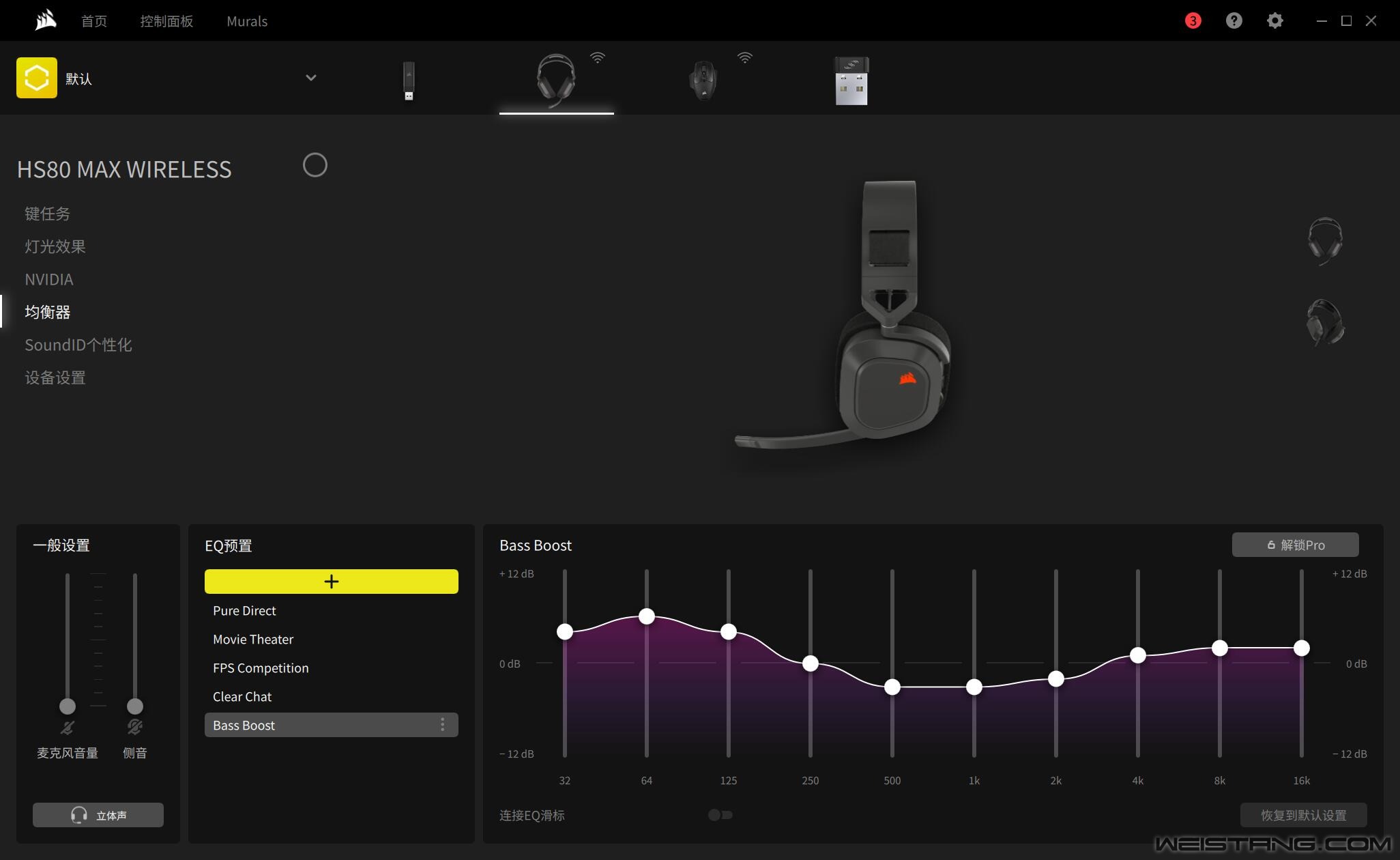1400x860 pixels.
Task: Click the muted microphone icon
Action: click(x=67, y=728)
